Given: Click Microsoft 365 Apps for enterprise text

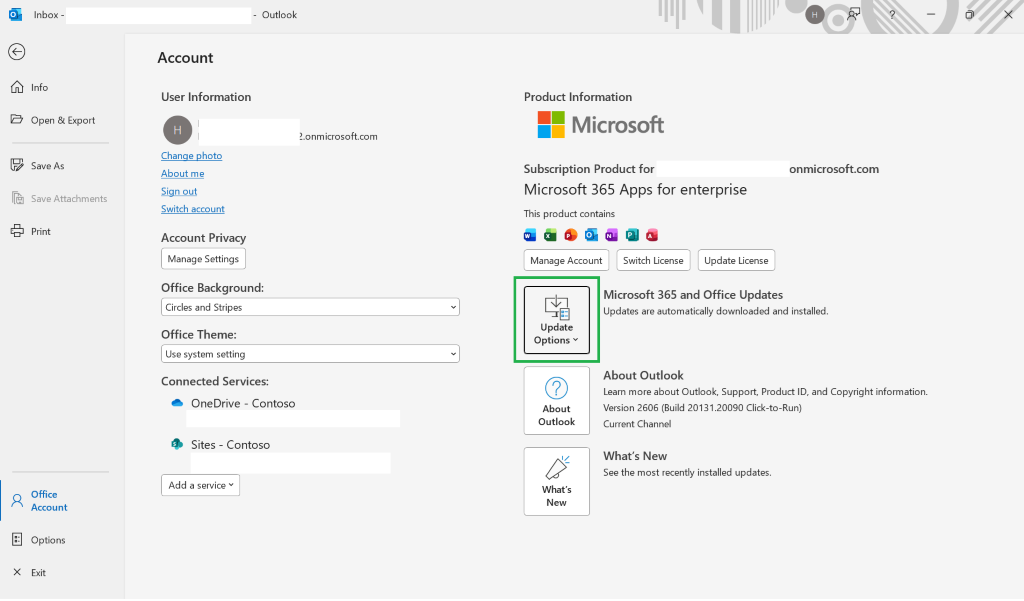Looking at the screenshot, I should point(635,189).
